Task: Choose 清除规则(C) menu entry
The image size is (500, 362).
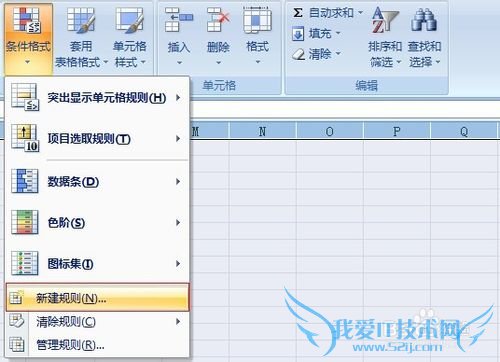Action: pos(97,322)
